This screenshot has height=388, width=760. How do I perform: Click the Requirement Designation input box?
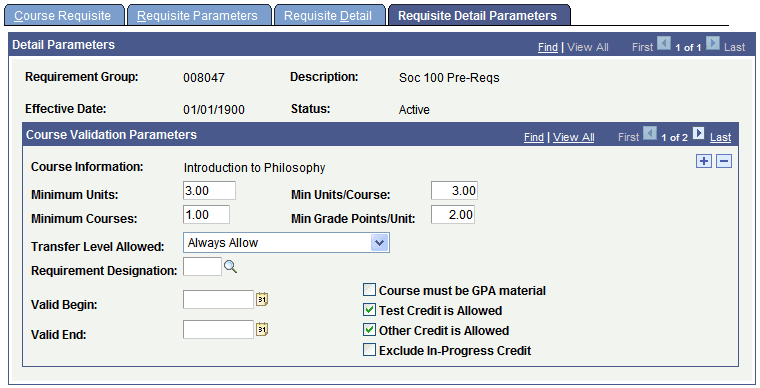pos(203,266)
